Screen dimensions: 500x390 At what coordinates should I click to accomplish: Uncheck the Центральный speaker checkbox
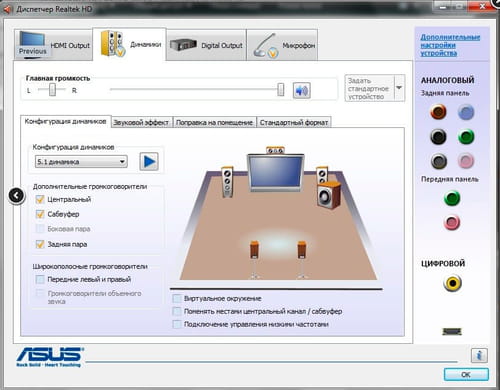pos(40,199)
